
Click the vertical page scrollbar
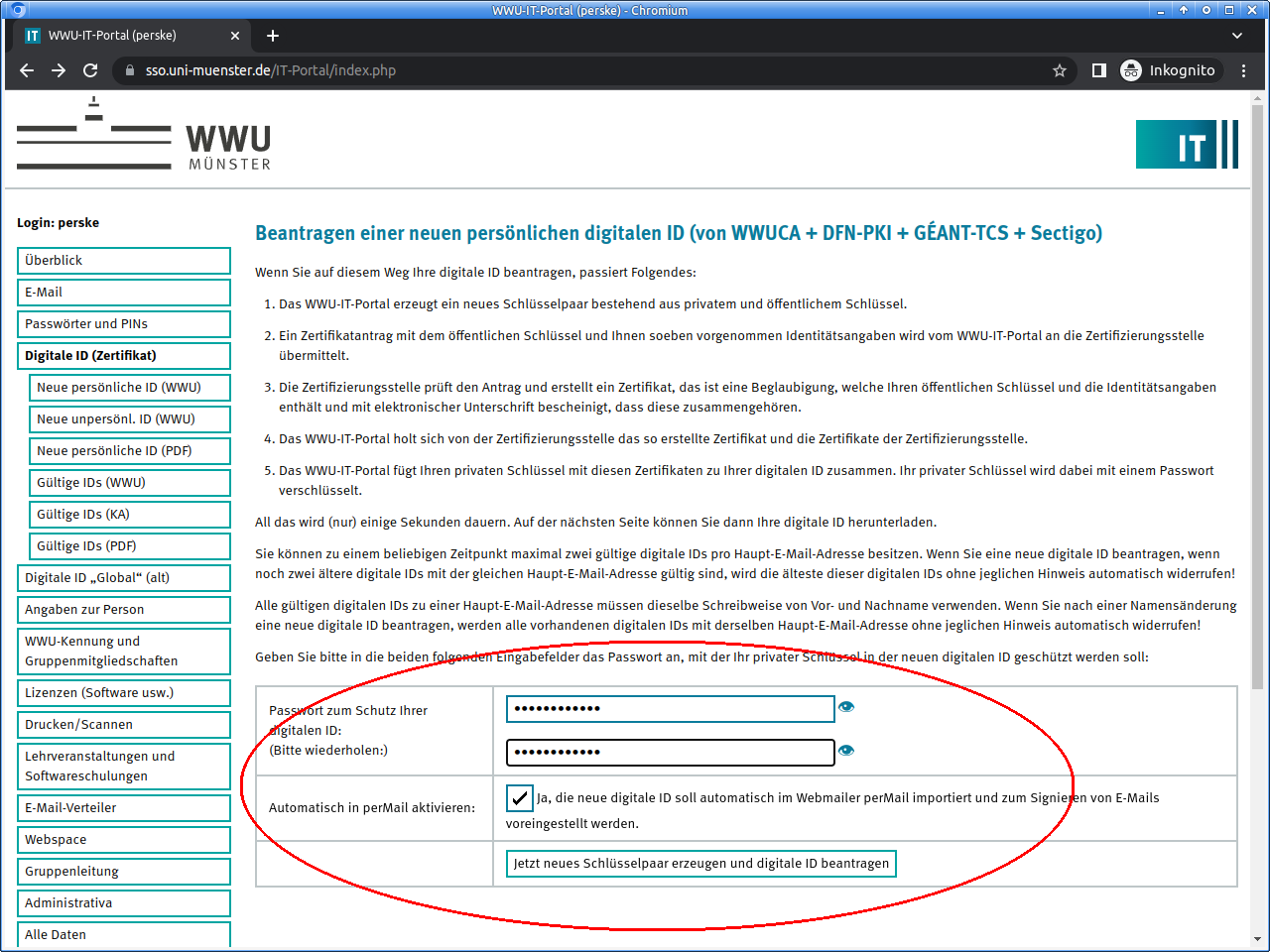click(x=1257, y=397)
